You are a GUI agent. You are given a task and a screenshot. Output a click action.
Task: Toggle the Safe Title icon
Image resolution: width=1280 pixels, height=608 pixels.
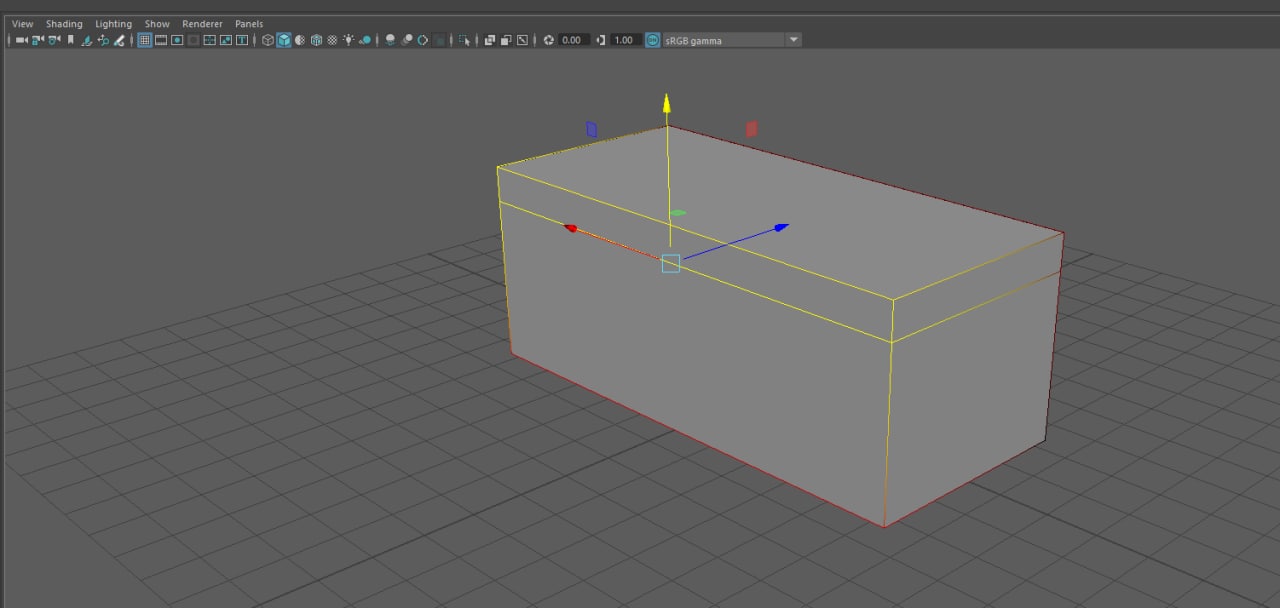pos(242,40)
